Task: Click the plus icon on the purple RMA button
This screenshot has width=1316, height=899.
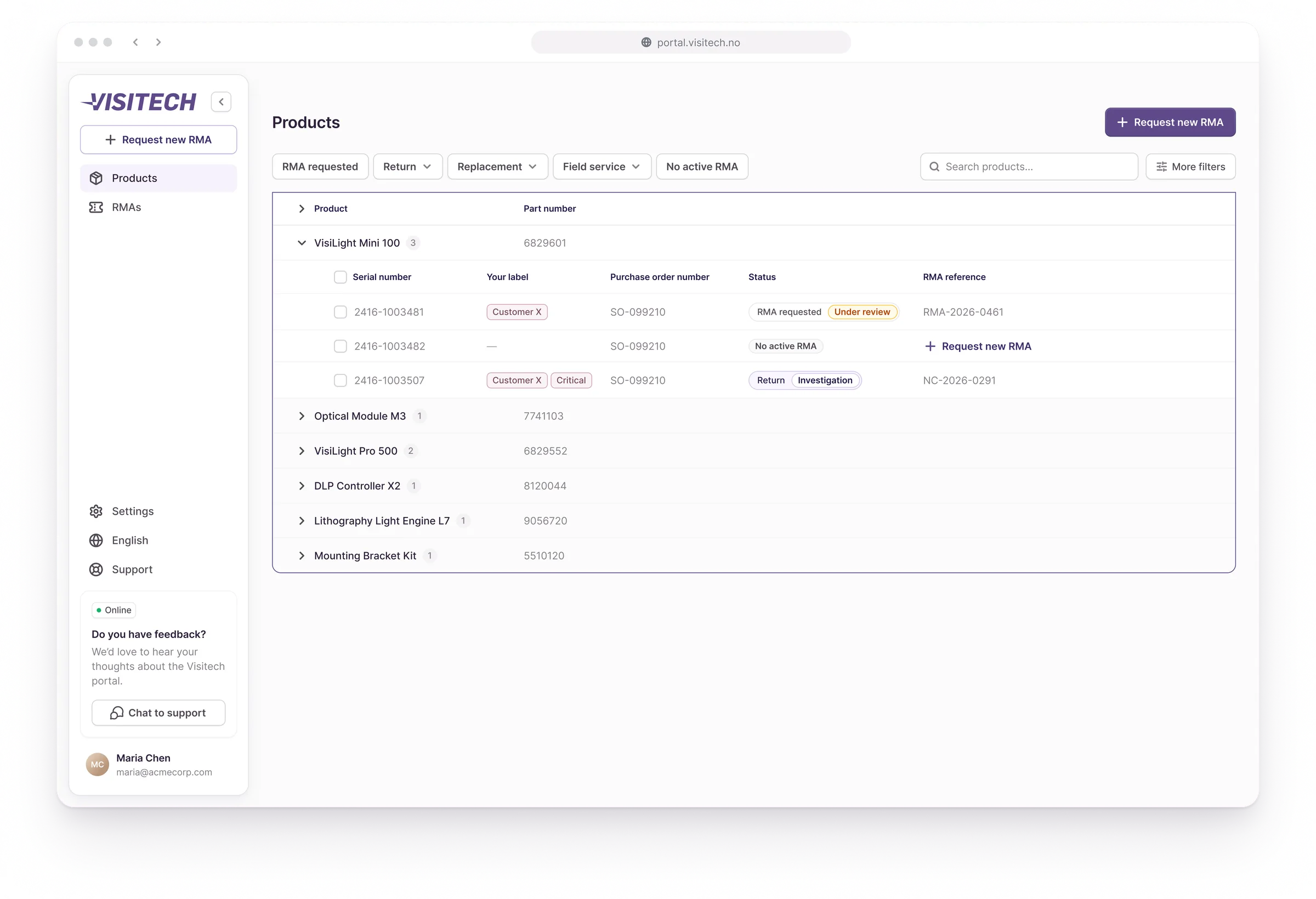Action: (1122, 122)
